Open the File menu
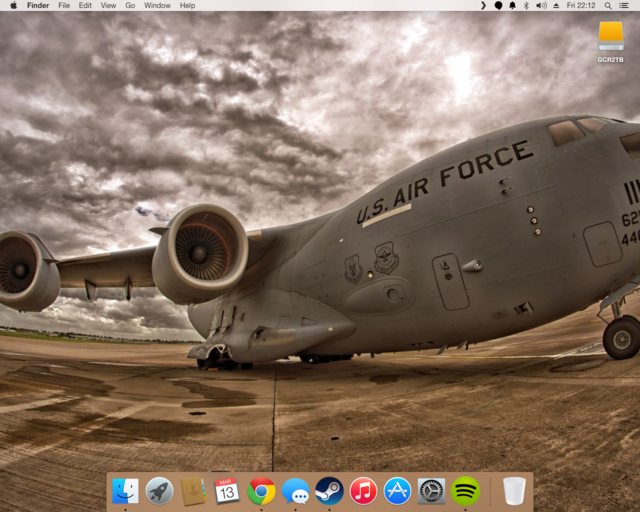The image size is (640, 512). click(x=64, y=5)
